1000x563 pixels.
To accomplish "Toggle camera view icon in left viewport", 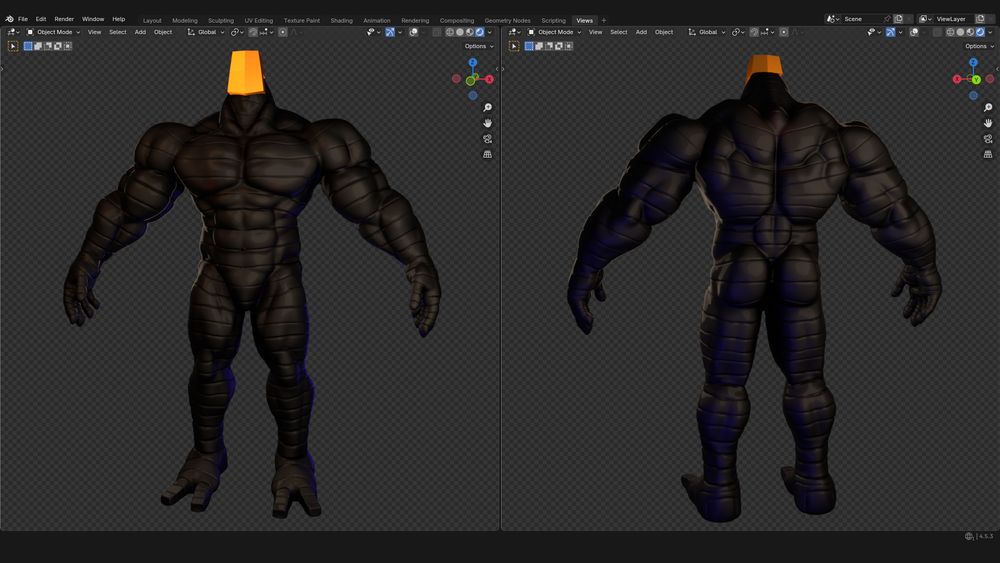I will (487, 139).
